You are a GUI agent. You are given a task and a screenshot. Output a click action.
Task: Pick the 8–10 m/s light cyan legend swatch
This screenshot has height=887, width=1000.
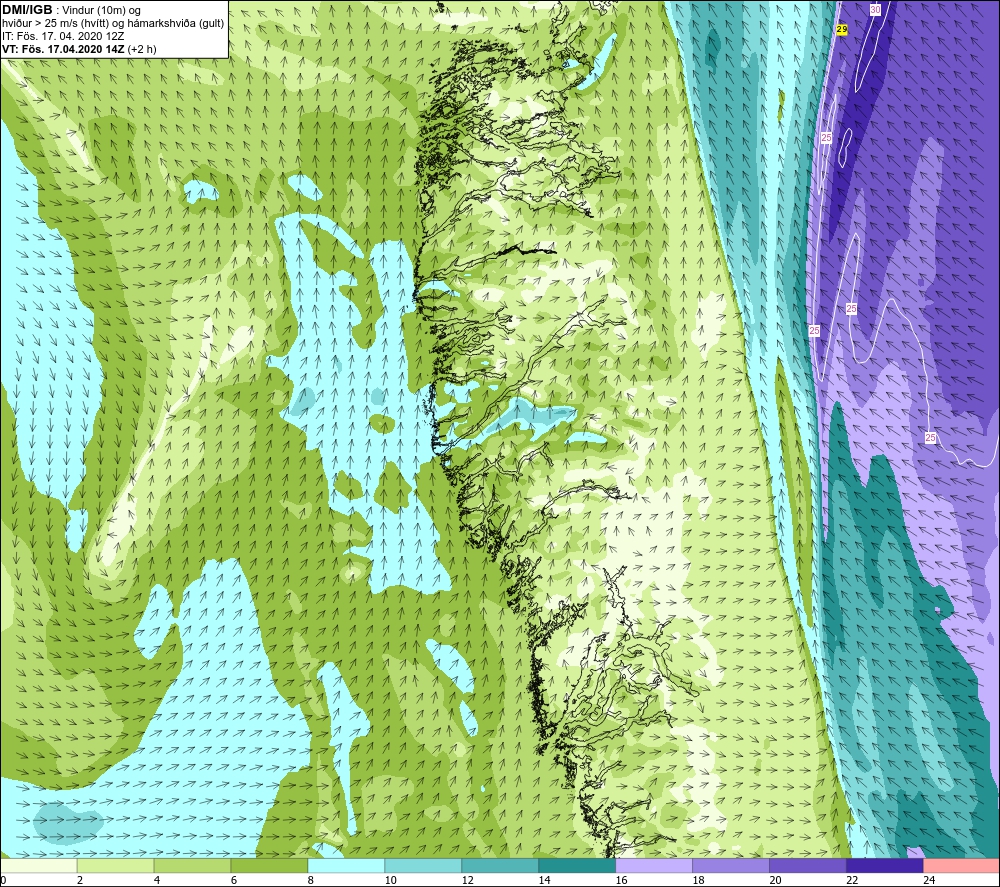(x=346, y=865)
